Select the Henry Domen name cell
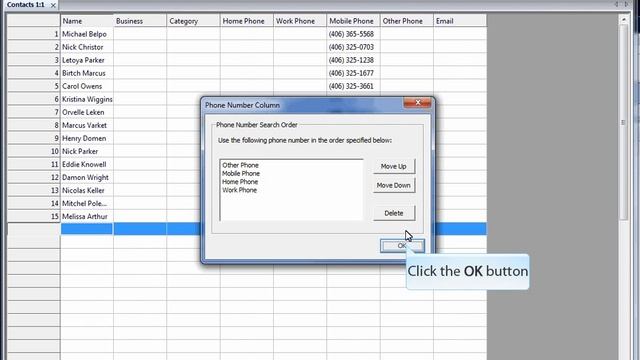This screenshot has height=360, width=640. point(87,138)
